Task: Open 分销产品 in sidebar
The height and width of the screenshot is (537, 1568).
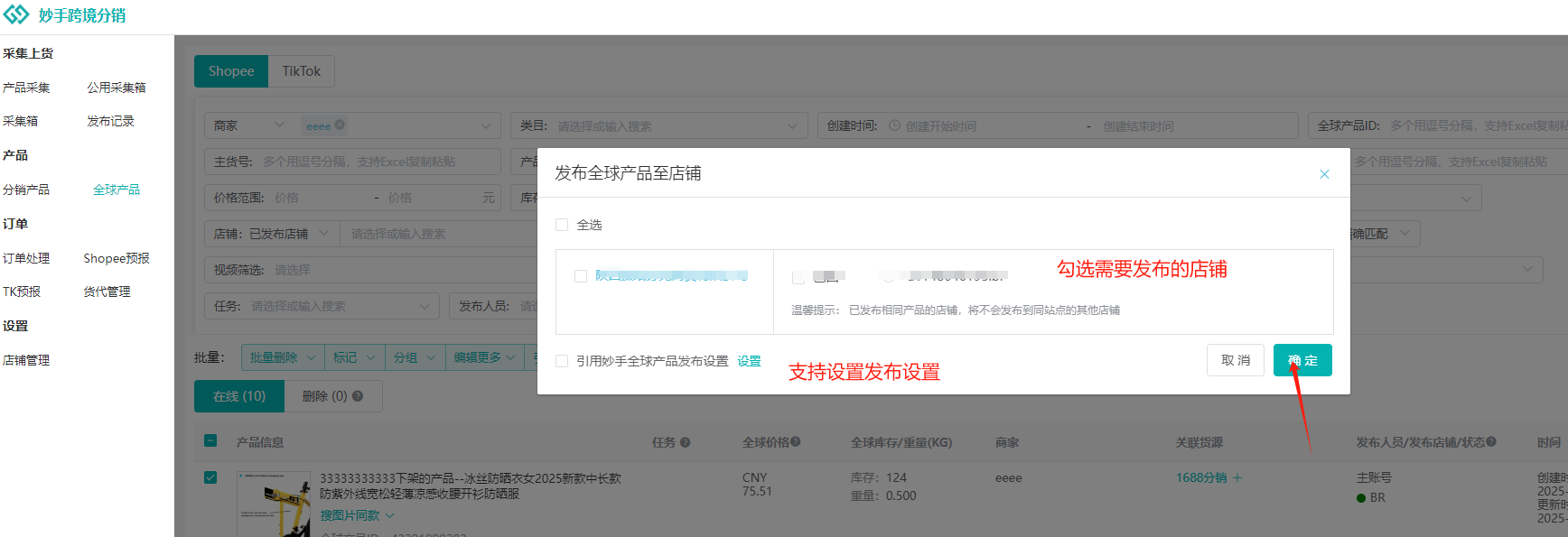Action: [x=26, y=190]
